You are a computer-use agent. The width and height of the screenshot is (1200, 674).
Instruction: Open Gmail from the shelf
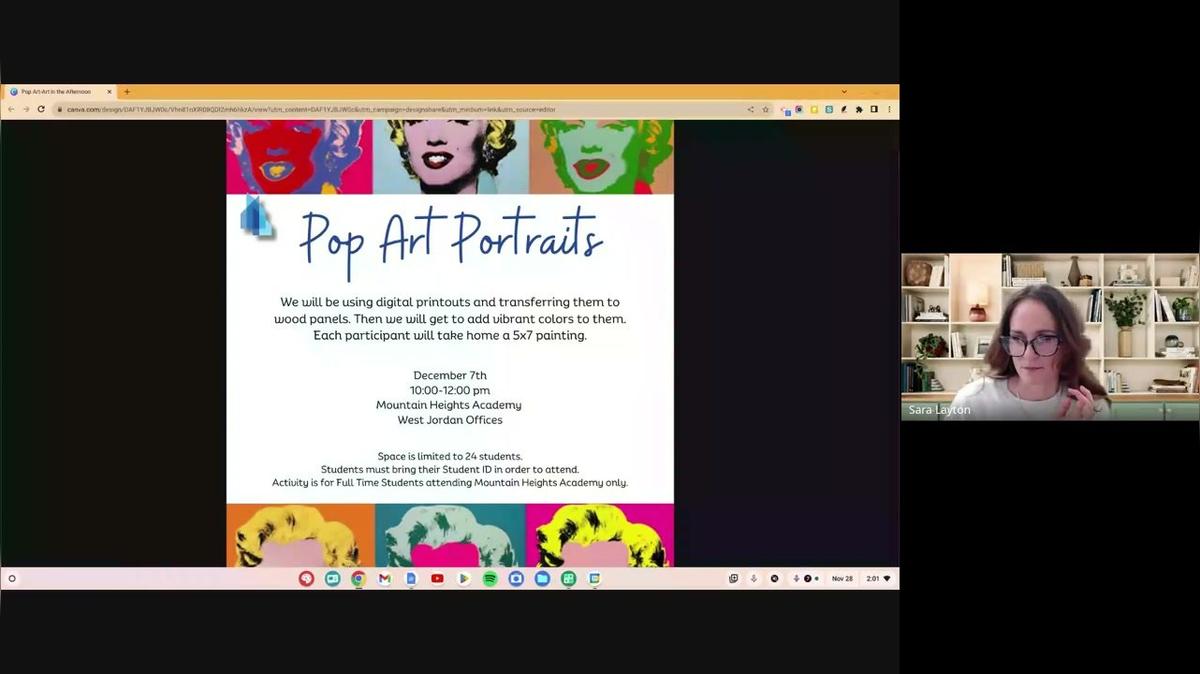(384, 578)
